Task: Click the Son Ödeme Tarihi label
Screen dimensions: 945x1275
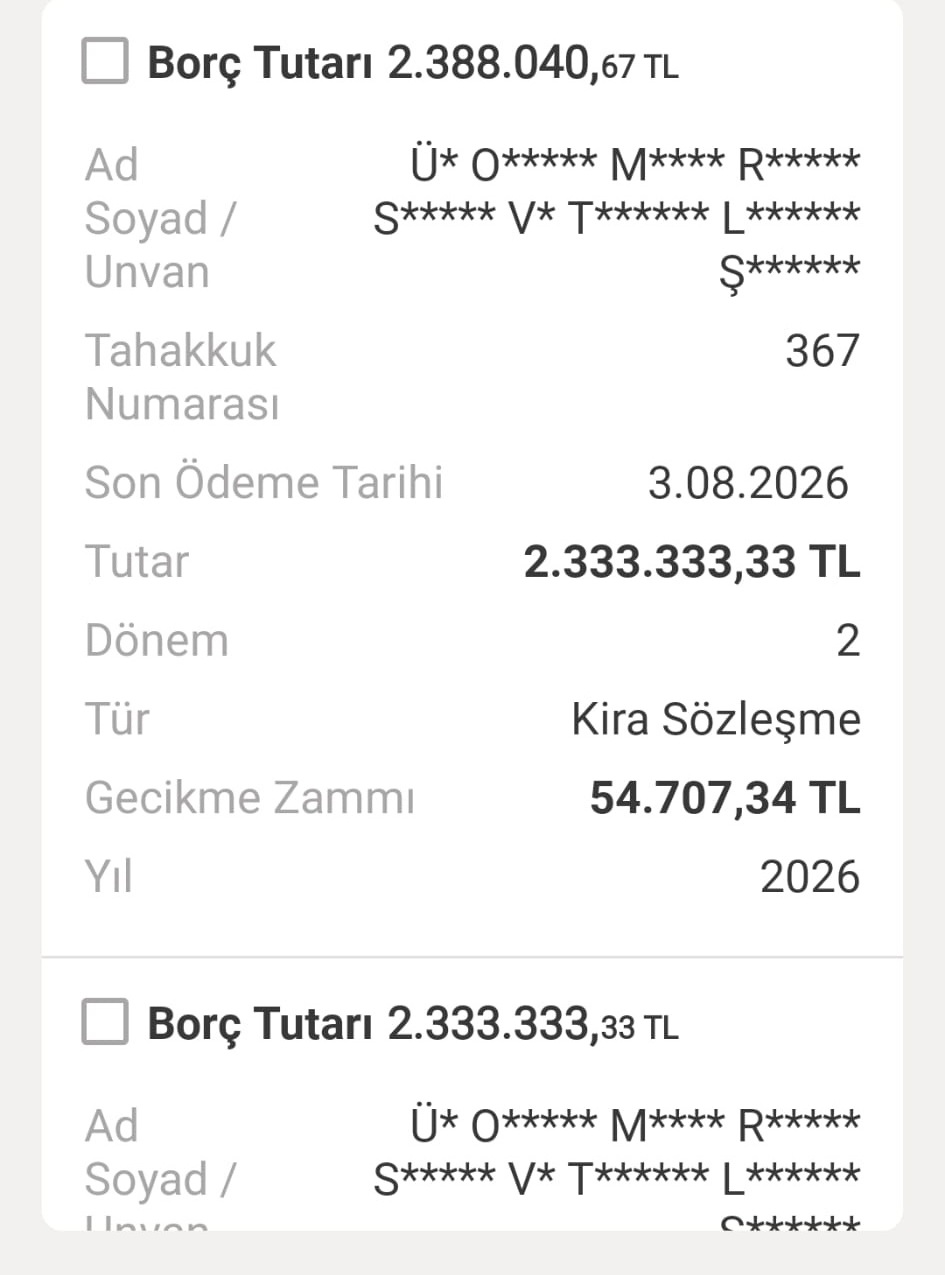Action: [264, 483]
